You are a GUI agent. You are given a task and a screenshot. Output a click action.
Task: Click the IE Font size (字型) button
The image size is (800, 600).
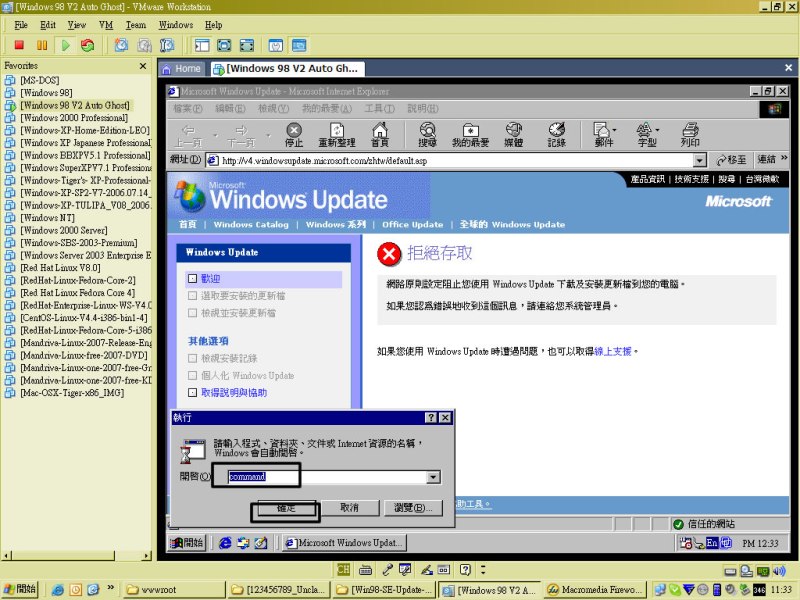click(x=647, y=135)
